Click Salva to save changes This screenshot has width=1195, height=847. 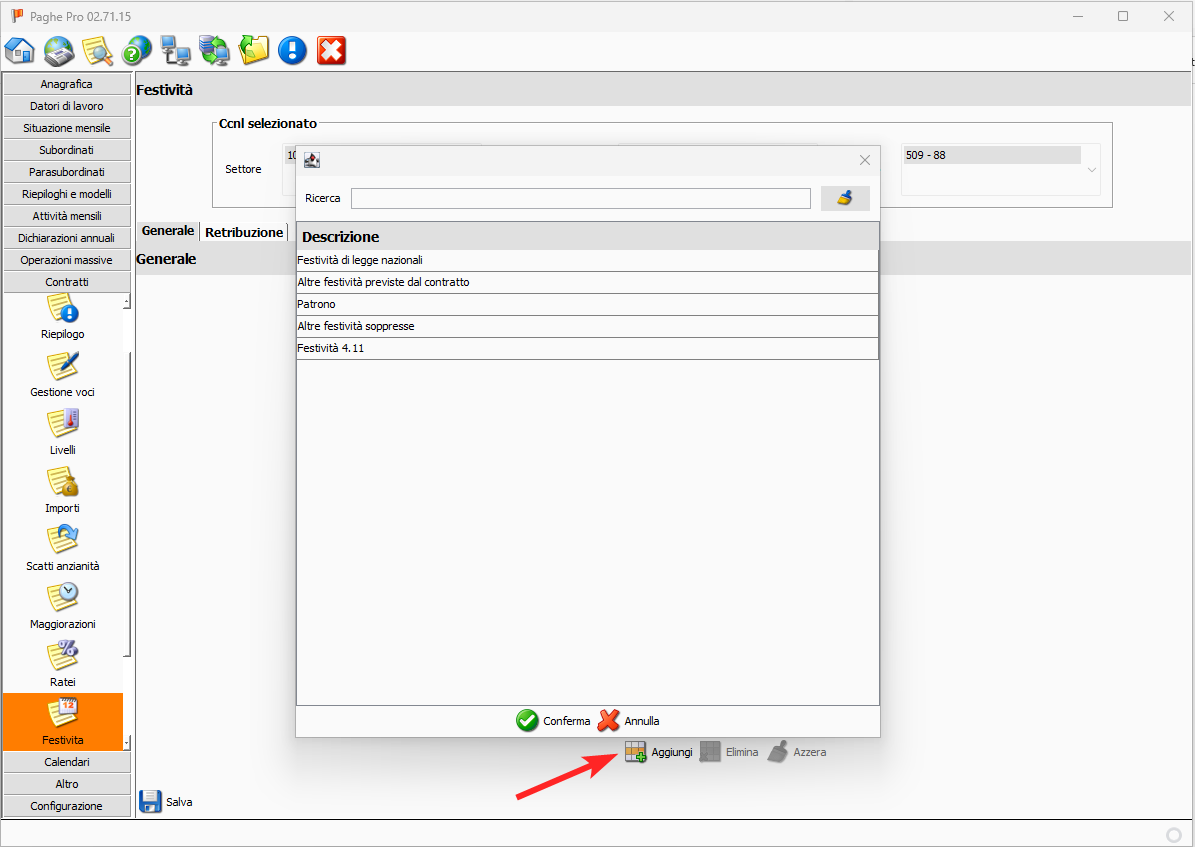tap(166, 801)
